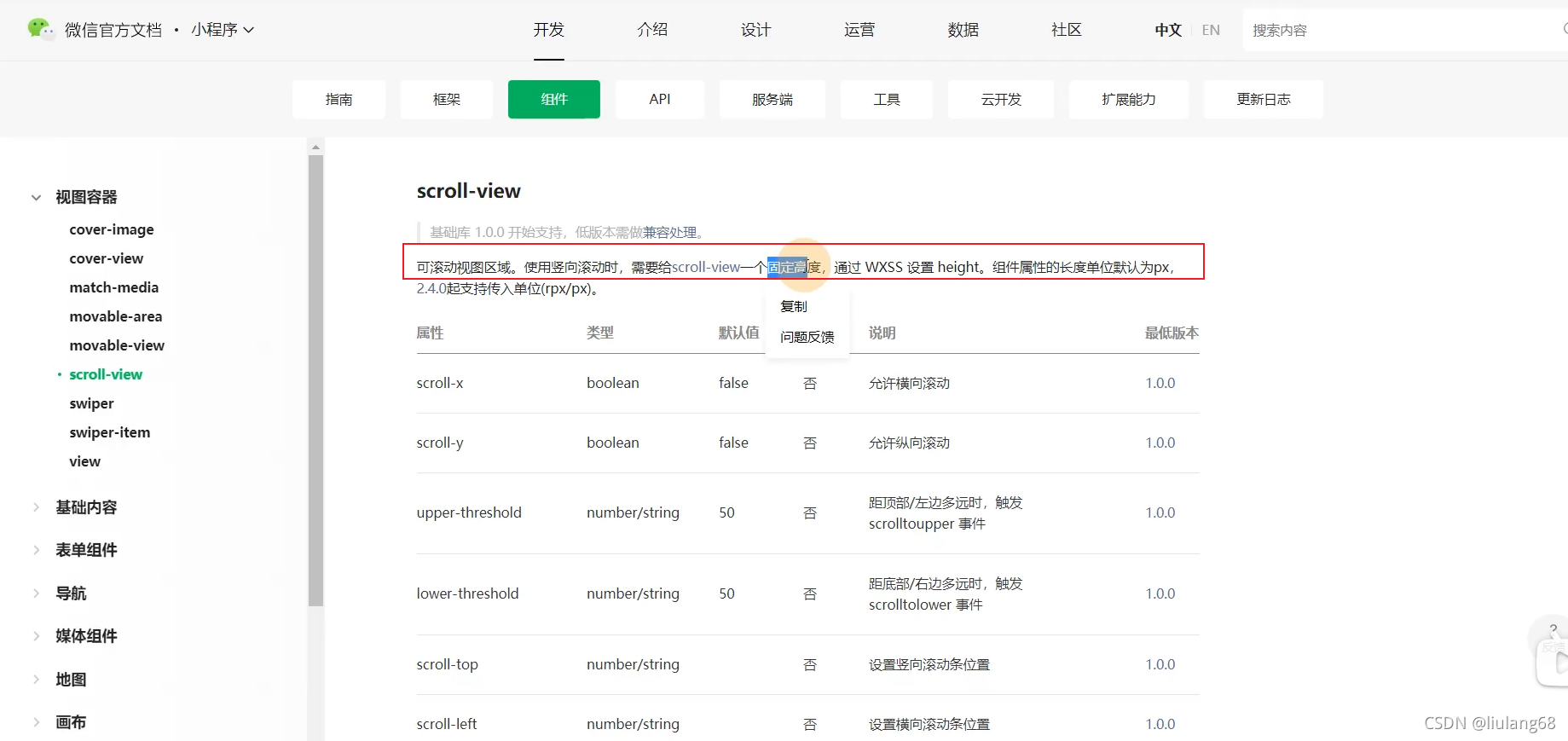Click the 属性 column header

[x=430, y=333]
